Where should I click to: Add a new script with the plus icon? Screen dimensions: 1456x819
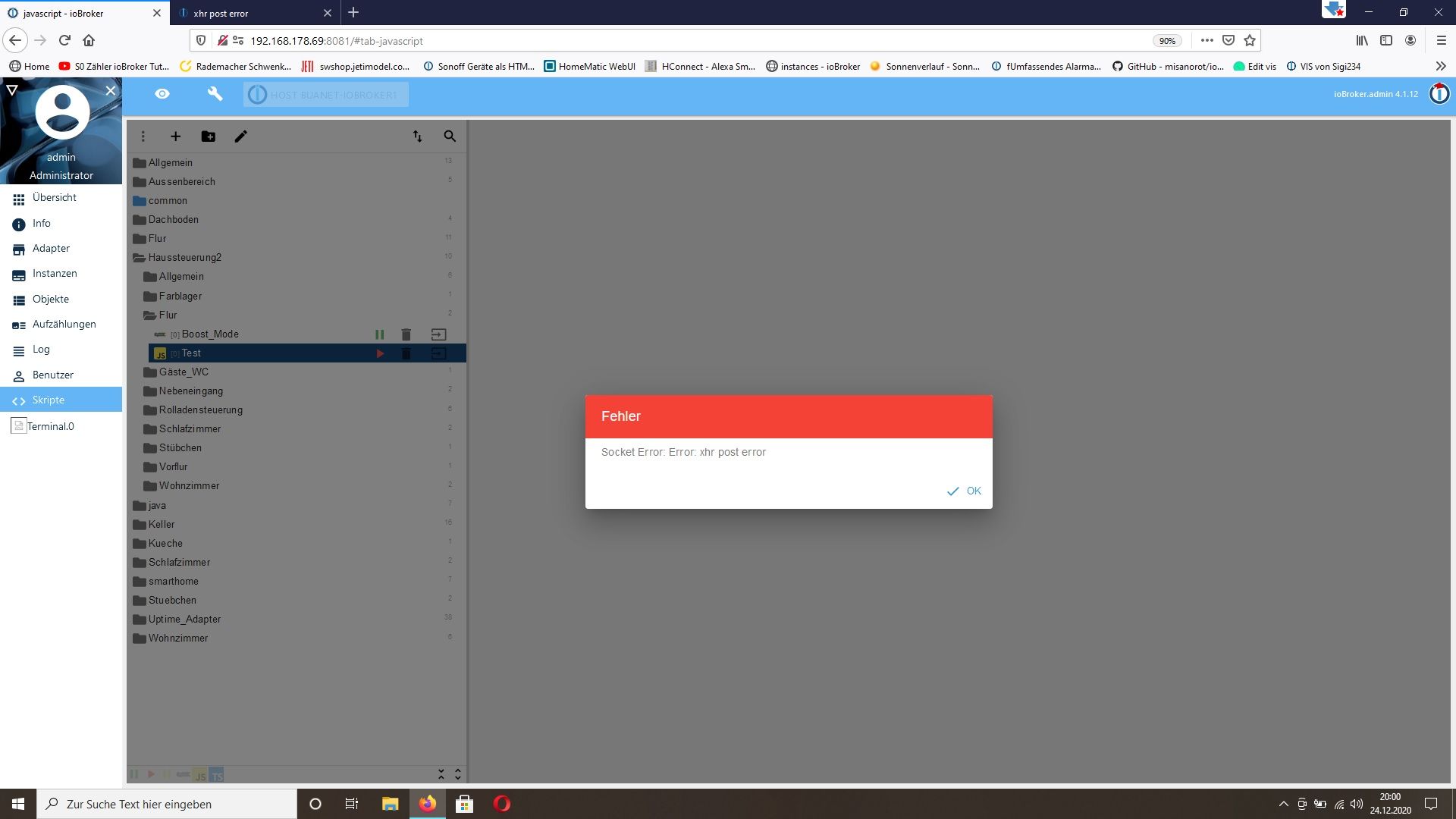(x=175, y=136)
